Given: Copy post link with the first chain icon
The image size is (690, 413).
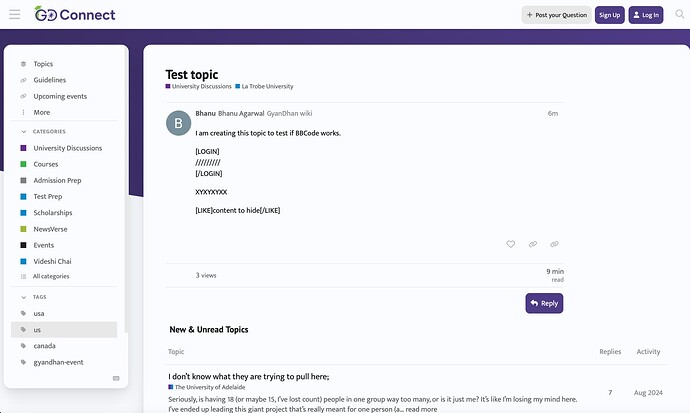Looking at the screenshot, I should (532, 244).
